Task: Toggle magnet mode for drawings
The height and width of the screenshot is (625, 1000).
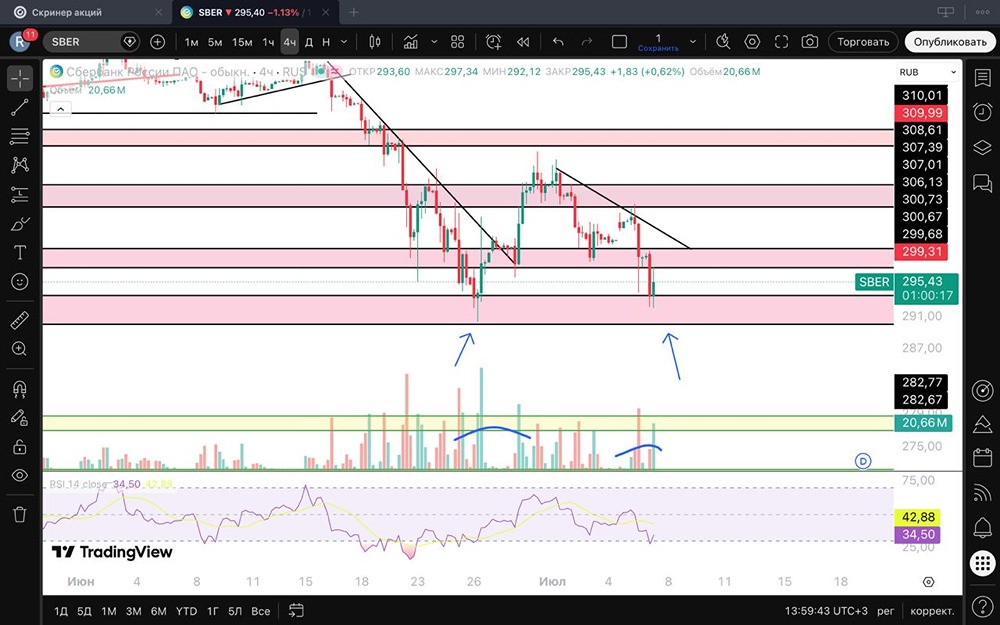Action: [20, 388]
